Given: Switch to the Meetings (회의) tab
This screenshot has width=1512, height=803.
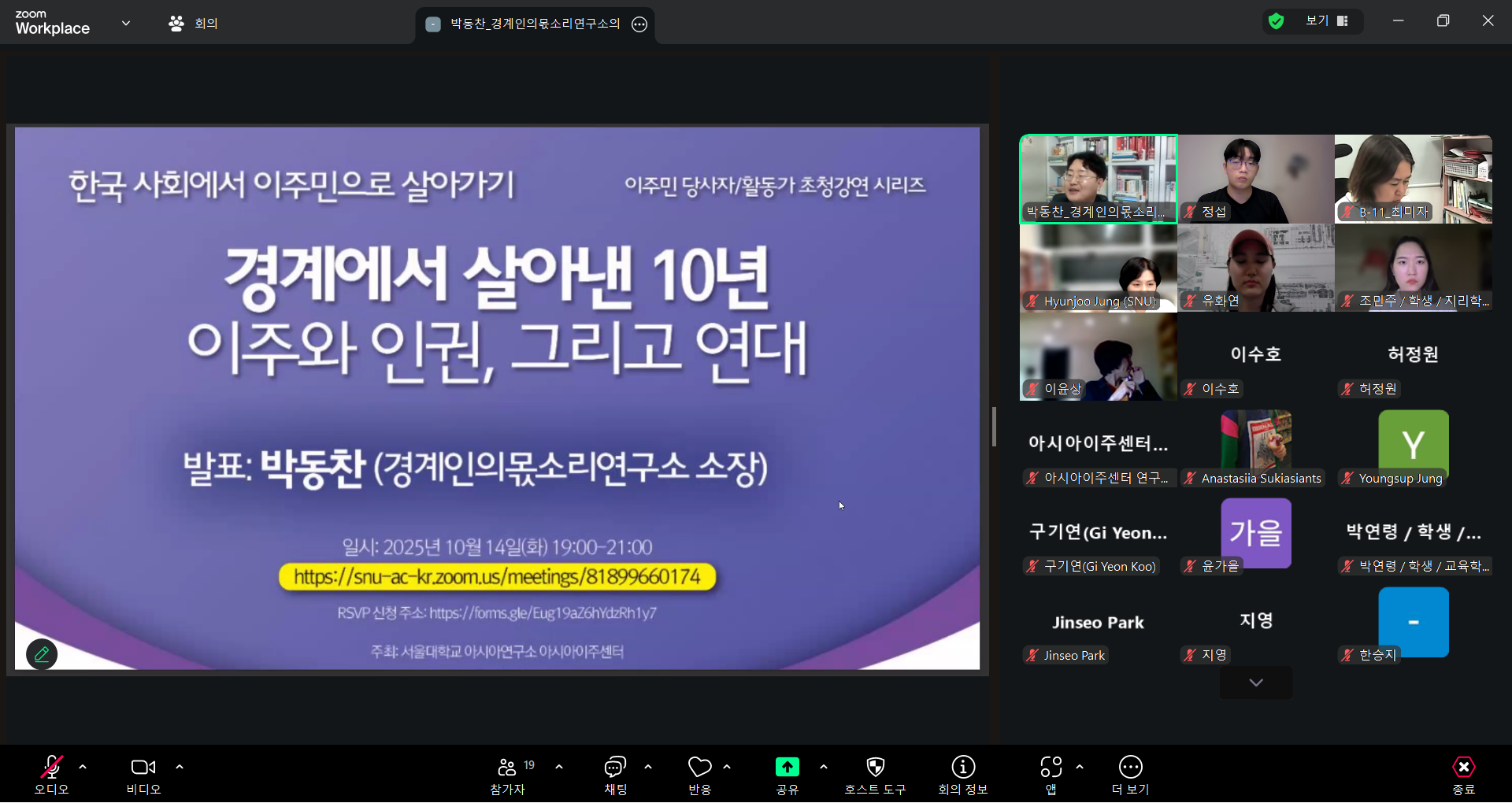Looking at the screenshot, I should pyautogui.click(x=194, y=24).
